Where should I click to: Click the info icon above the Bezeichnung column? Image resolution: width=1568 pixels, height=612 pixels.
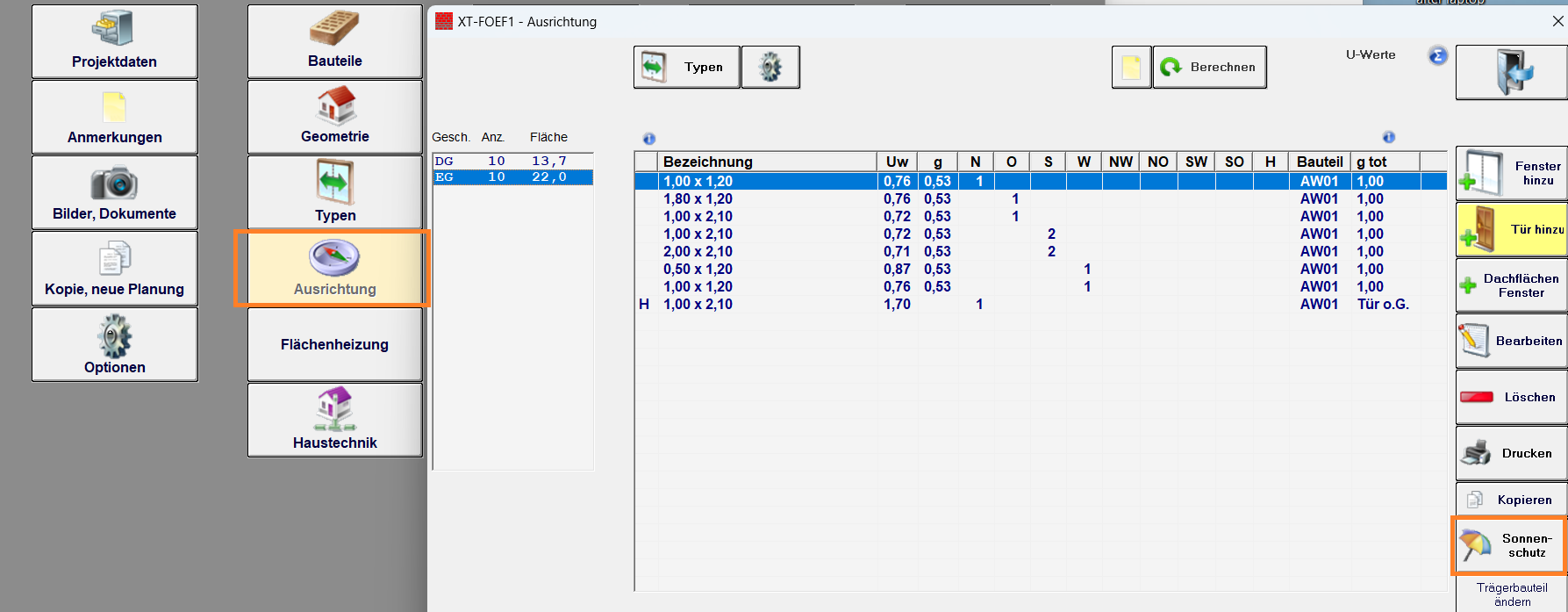click(x=649, y=139)
